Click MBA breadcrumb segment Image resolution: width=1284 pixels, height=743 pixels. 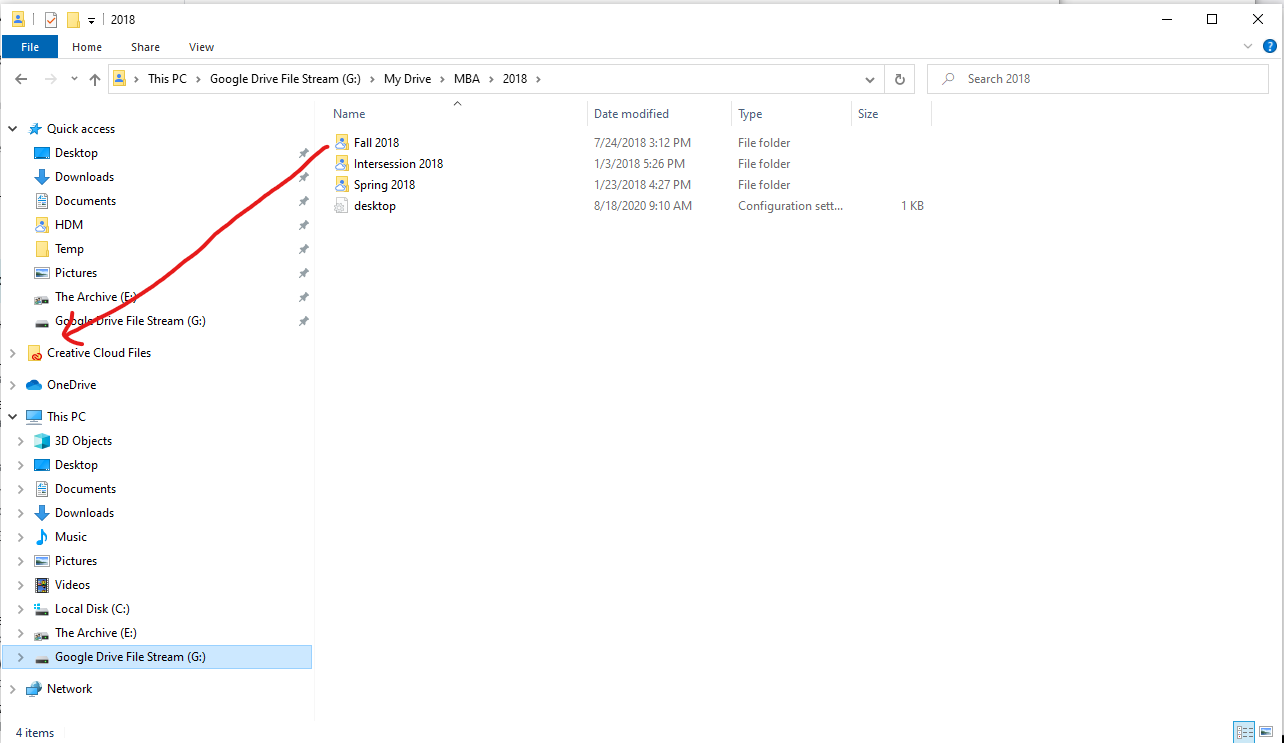(467, 79)
